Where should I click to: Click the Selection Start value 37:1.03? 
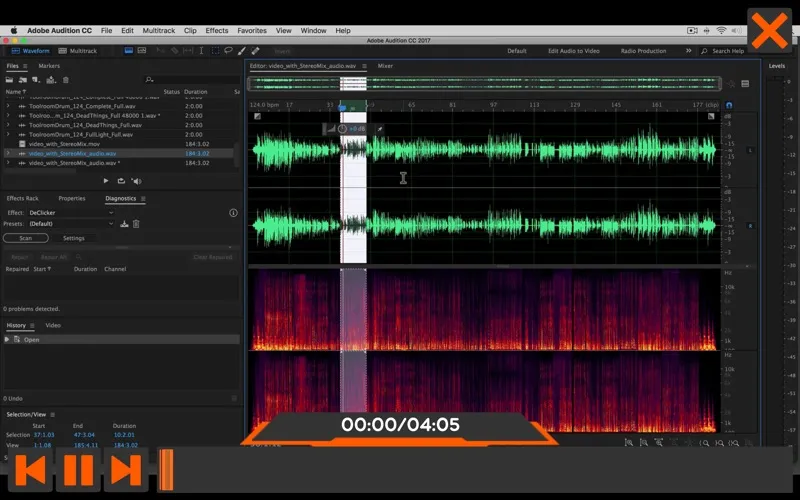click(44, 435)
